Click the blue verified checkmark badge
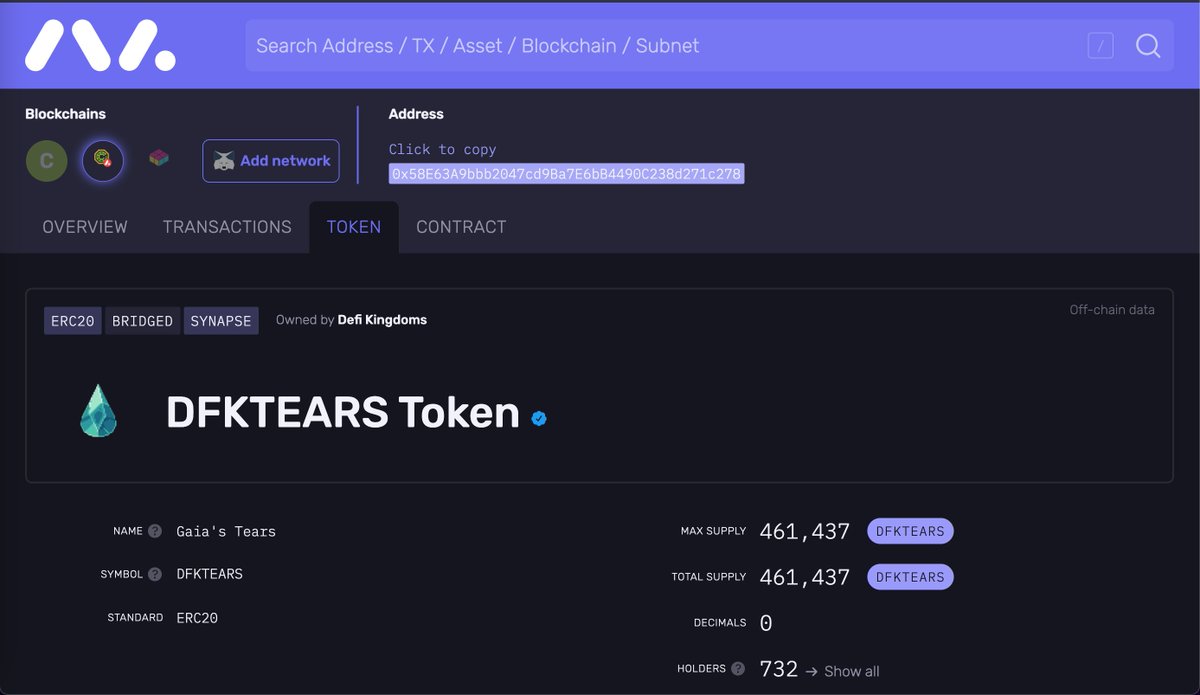Viewport: 1200px width, 695px height. point(539,418)
